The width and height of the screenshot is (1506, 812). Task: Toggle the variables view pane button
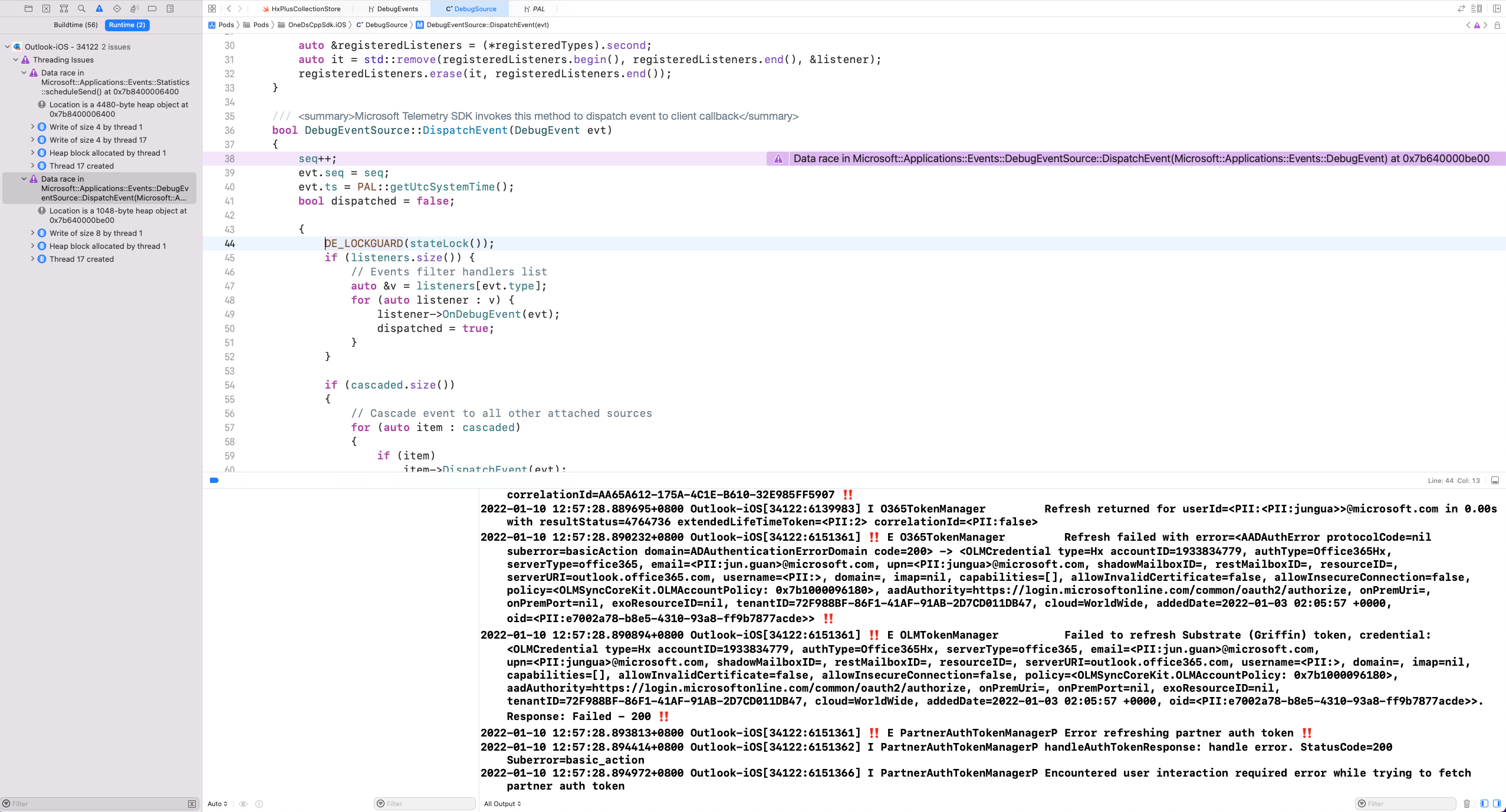tap(1484, 804)
